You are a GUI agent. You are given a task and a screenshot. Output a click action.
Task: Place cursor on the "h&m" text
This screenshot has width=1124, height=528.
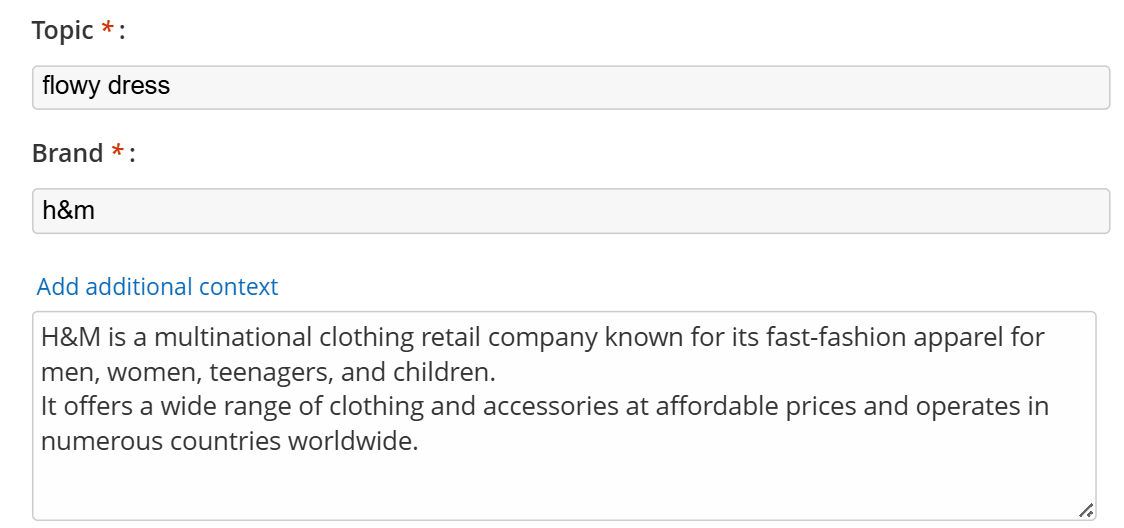point(68,211)
